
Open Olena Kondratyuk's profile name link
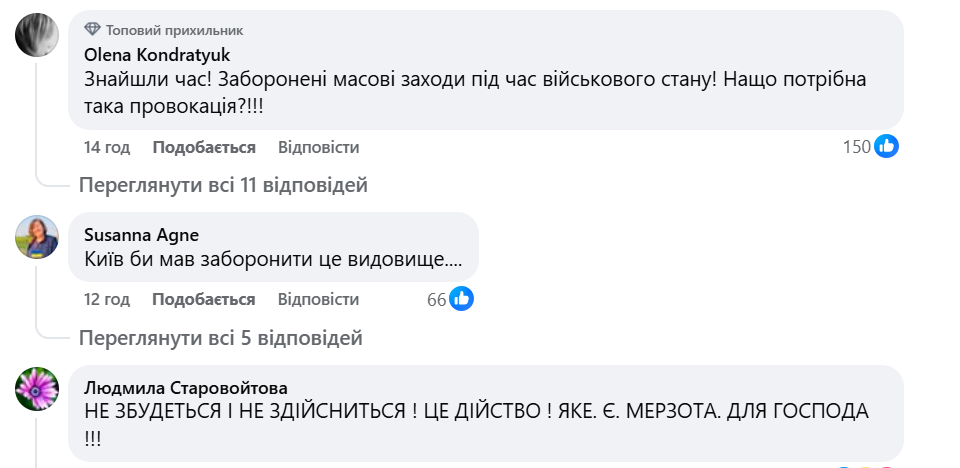click(x=157, y=54)
